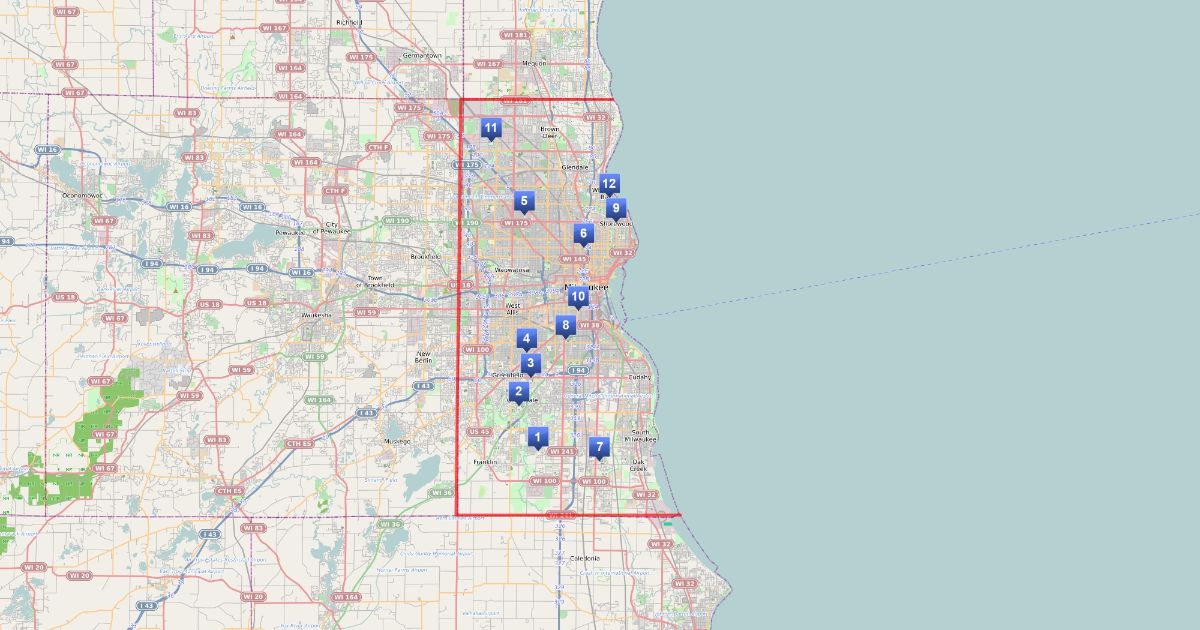The width and height of the screenshot is (1200, 630).
Task: Click the Muskego label on map
Action: tap(397, 441)
